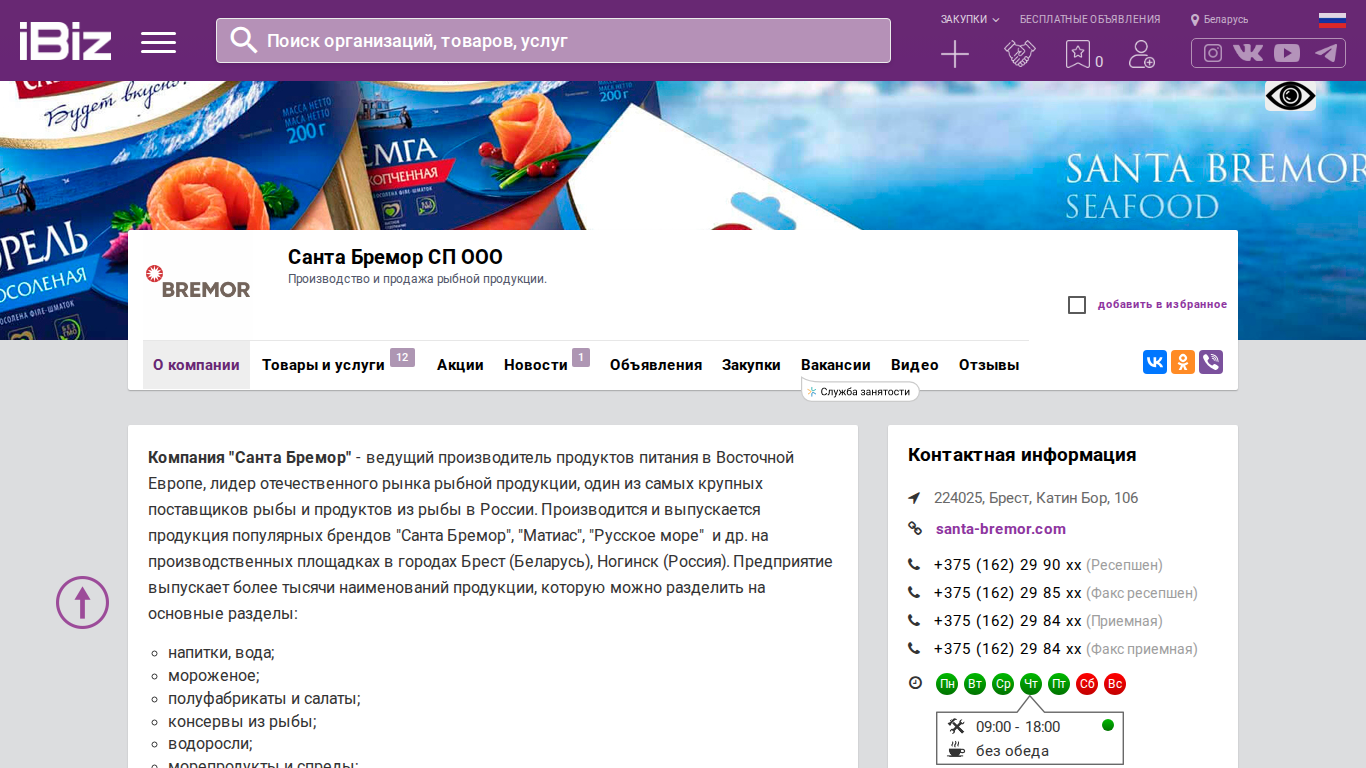Switch to the О компании tab
This screenshot has width=1366, height=768.
(x=196, y=365)
